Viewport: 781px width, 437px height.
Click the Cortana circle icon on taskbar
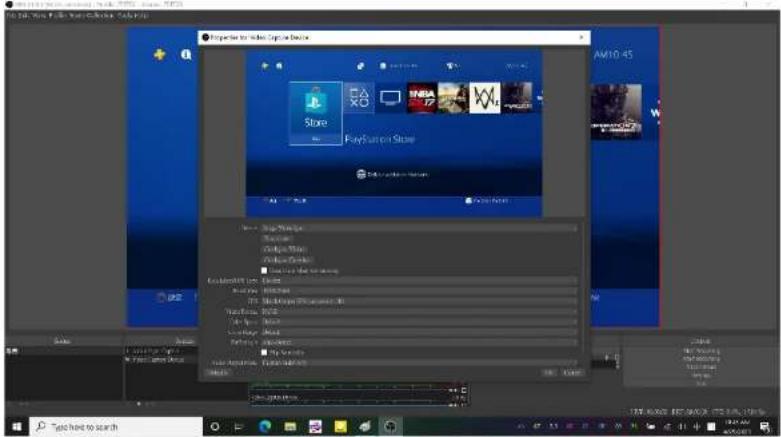(x=215, y=427)
